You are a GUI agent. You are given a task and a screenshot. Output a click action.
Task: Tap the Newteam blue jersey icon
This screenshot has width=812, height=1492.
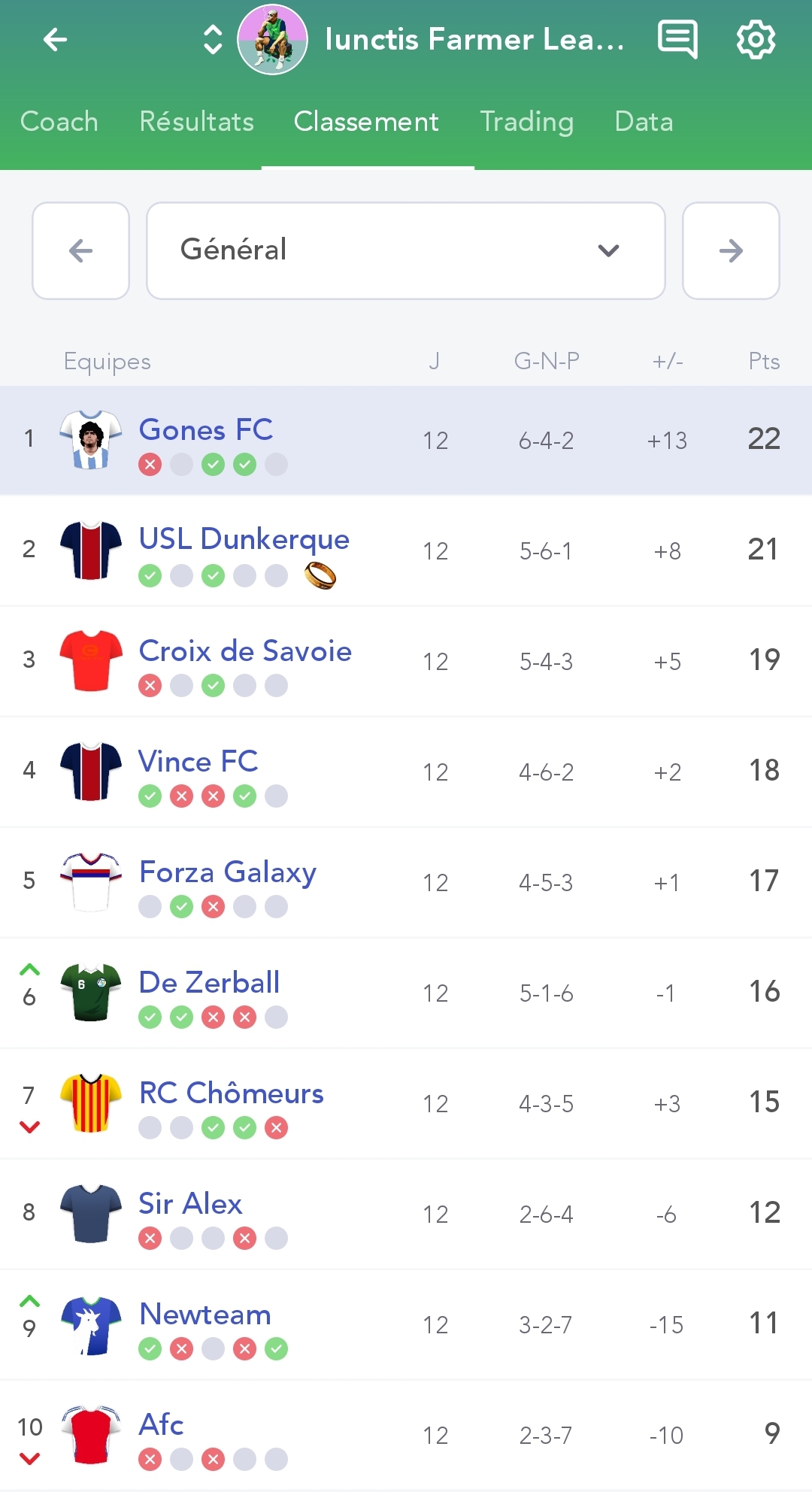point(91,1324)
